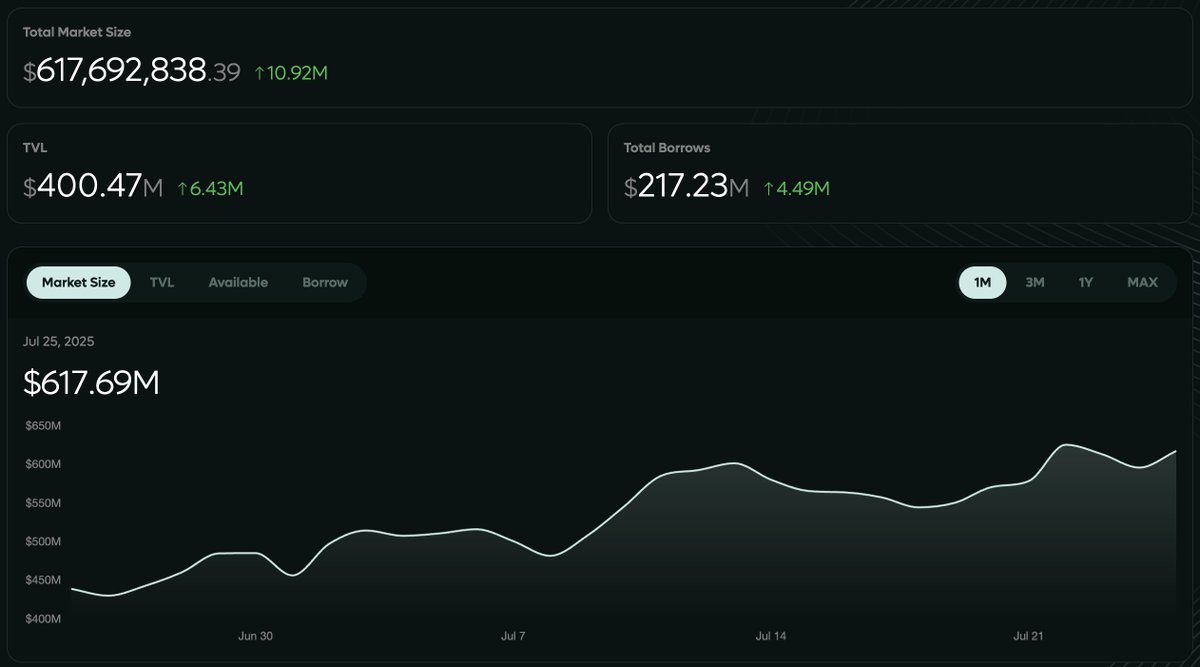The width and height of the screenshot is (1200, 667).
Task: Click the $617.69M chart value
Action: (x=91, y=382)
